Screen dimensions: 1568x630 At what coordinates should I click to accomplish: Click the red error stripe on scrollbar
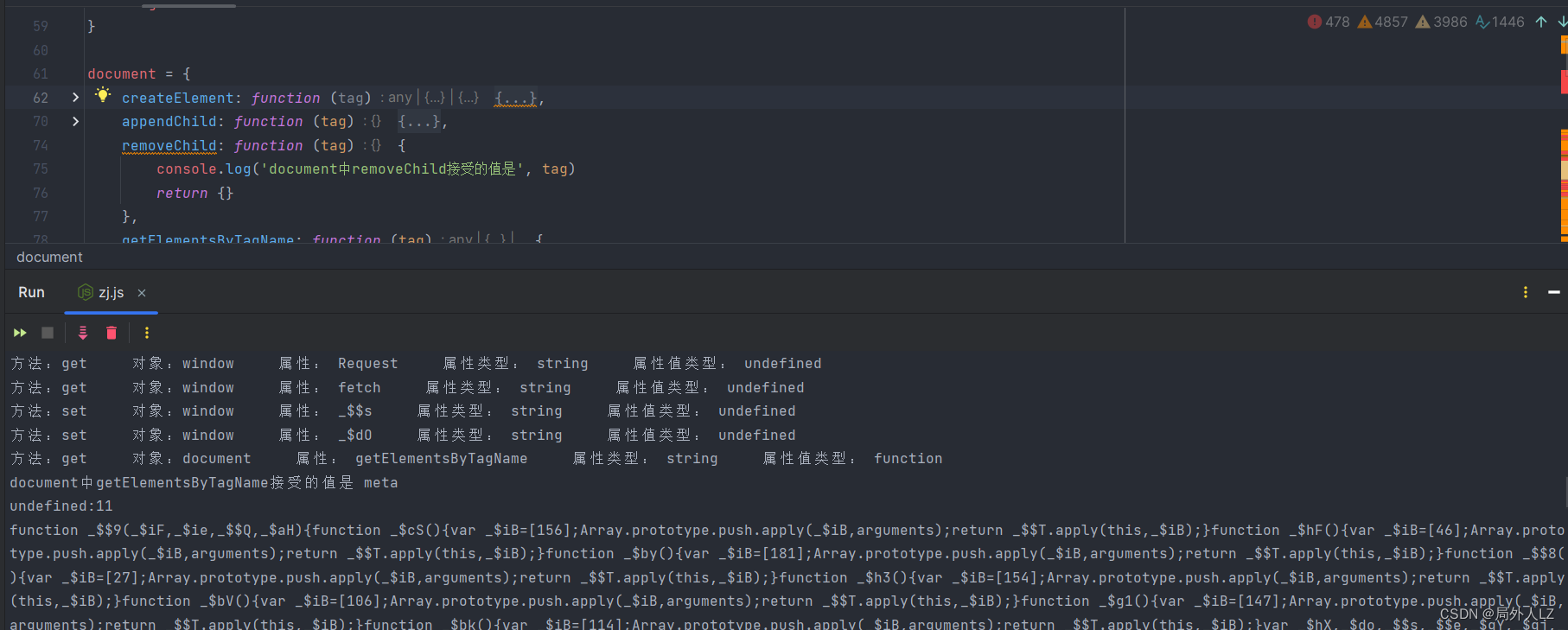click(1564, 82)
